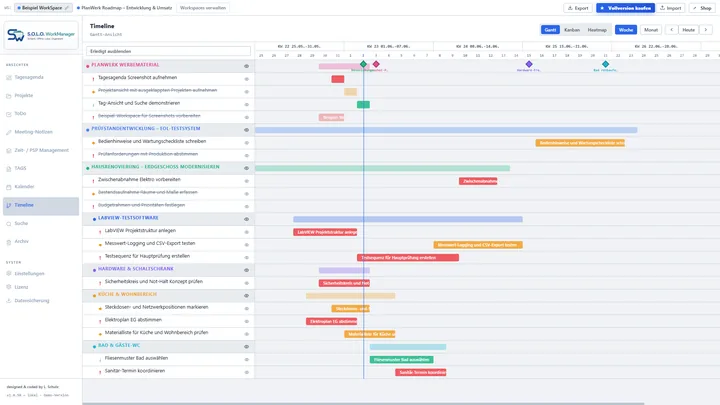
Task: Click priority icon beside Zwischenabnahme Elektro vorbereiten
Action: click(x=93, y=181)
